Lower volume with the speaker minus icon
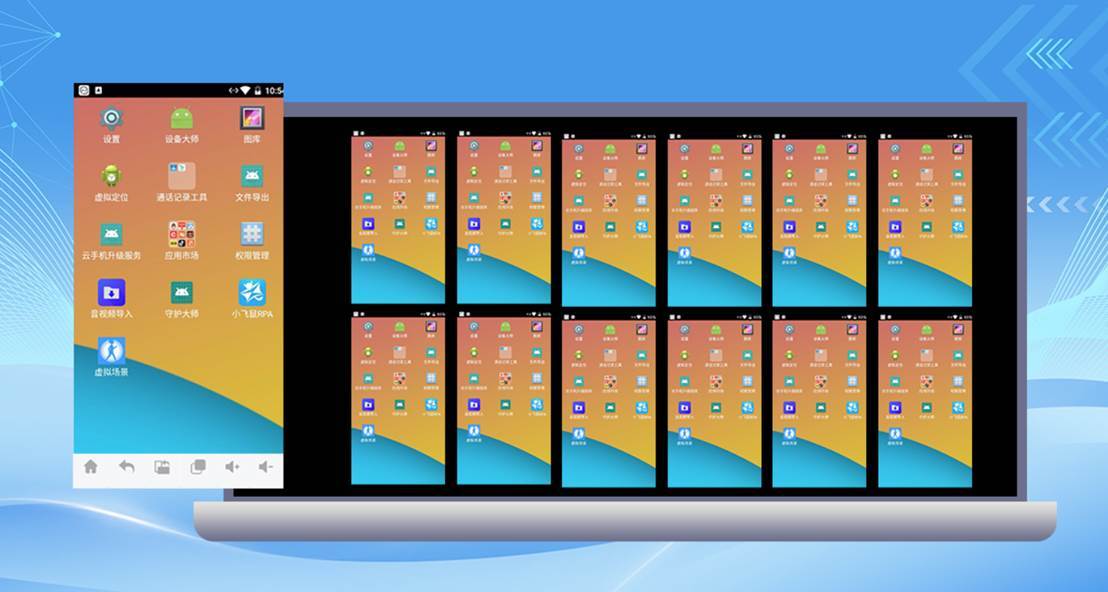Screen dimensions: 1108x592 [x=266, y=466]
